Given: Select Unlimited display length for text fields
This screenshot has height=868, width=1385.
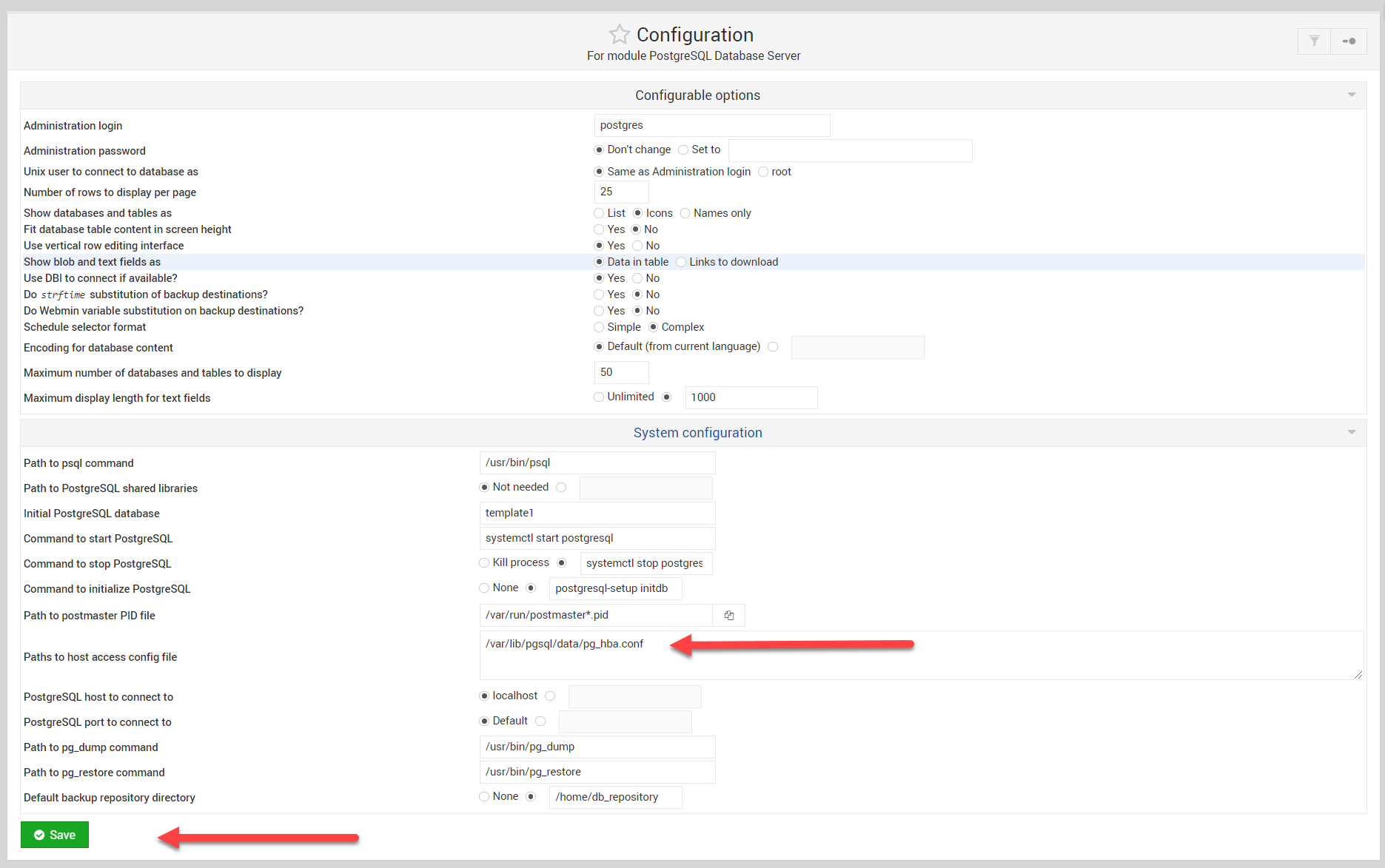Looking at the screenshot, I should 599,397.
